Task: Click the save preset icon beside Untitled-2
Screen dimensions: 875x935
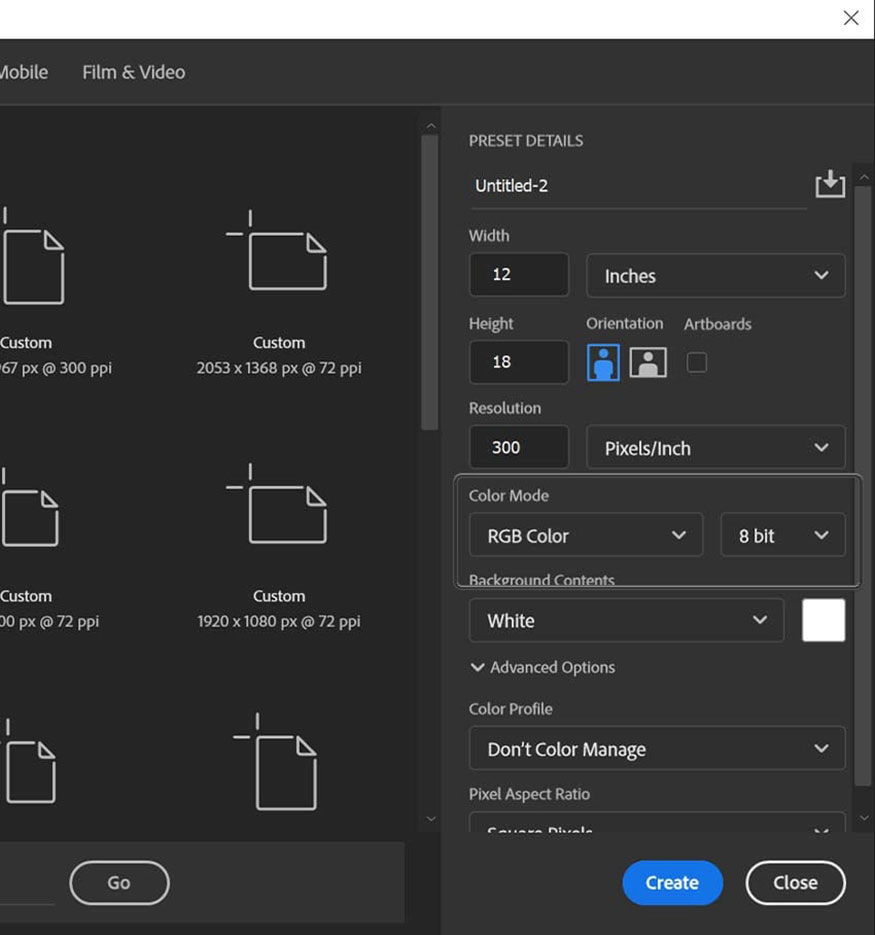Action: (830, 183)
